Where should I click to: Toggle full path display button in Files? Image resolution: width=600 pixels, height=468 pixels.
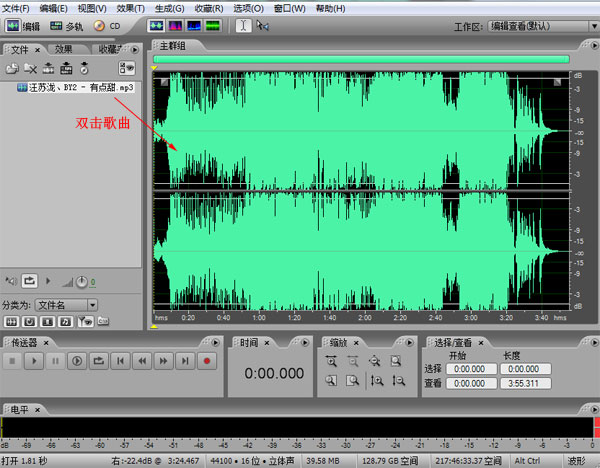(103, 321)
